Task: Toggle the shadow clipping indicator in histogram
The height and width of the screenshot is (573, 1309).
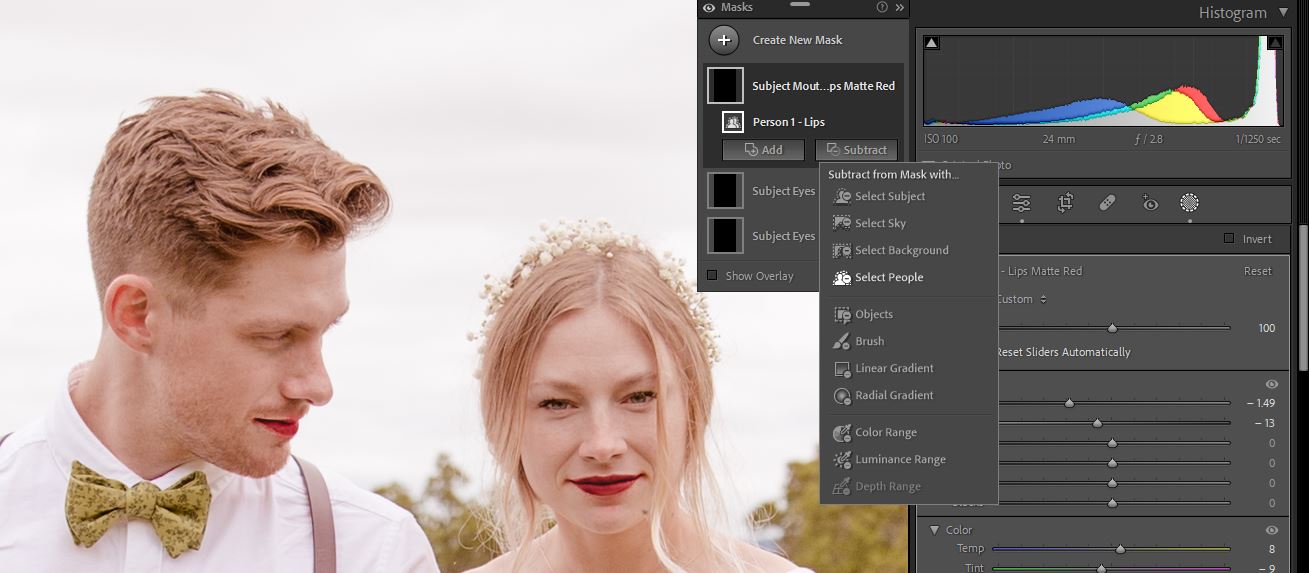Action: (x=931, y=43)
